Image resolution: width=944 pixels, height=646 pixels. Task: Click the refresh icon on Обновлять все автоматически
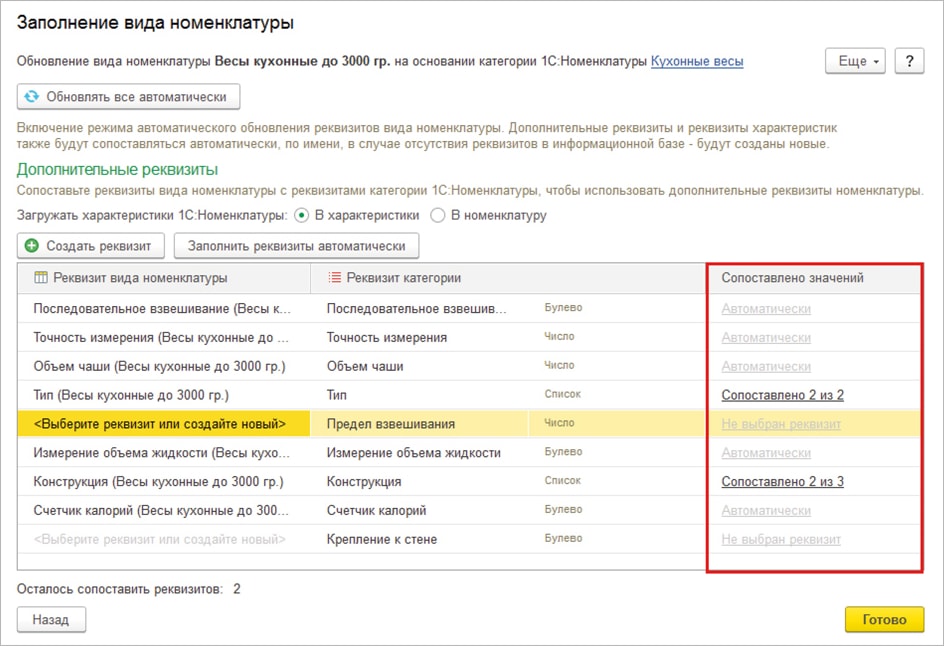32,97
